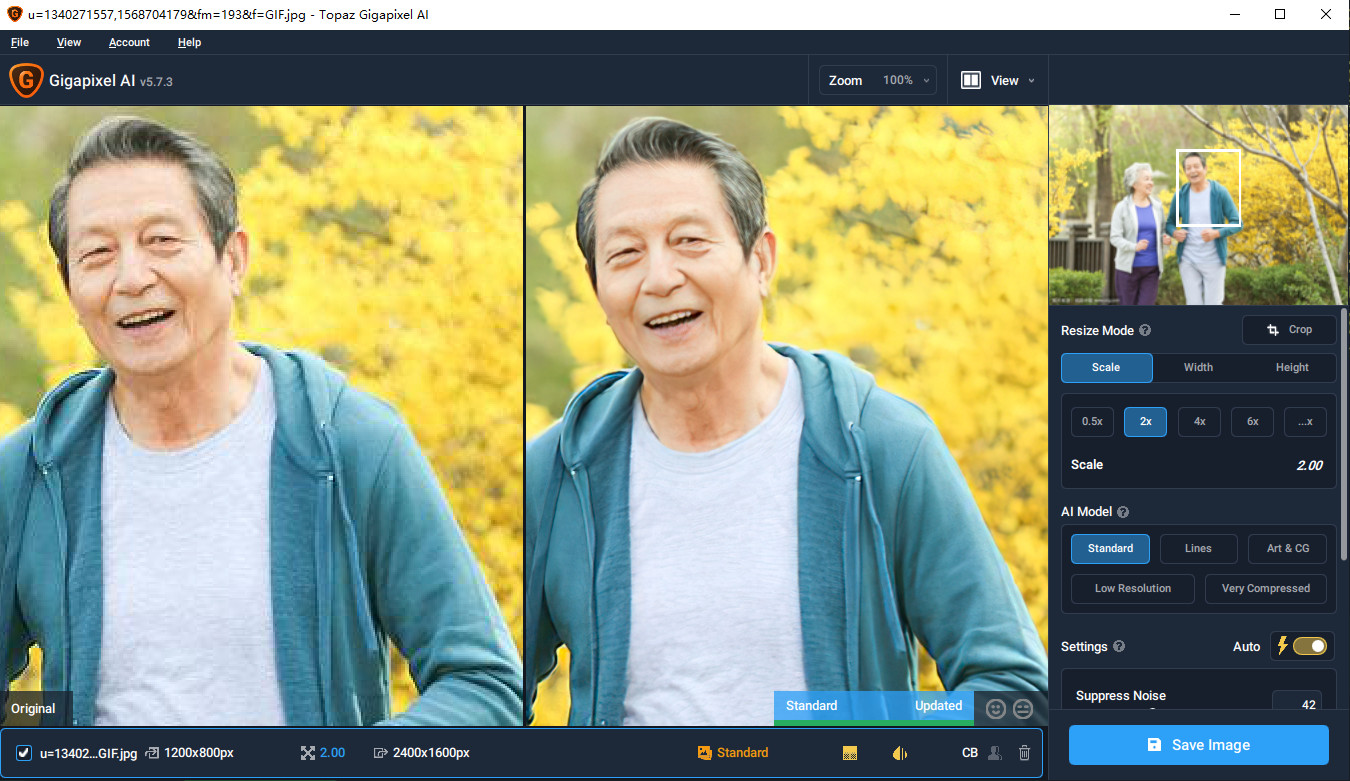Click the yellow half-circle icon in file row

pyautogui.click(x=899, y=753)
